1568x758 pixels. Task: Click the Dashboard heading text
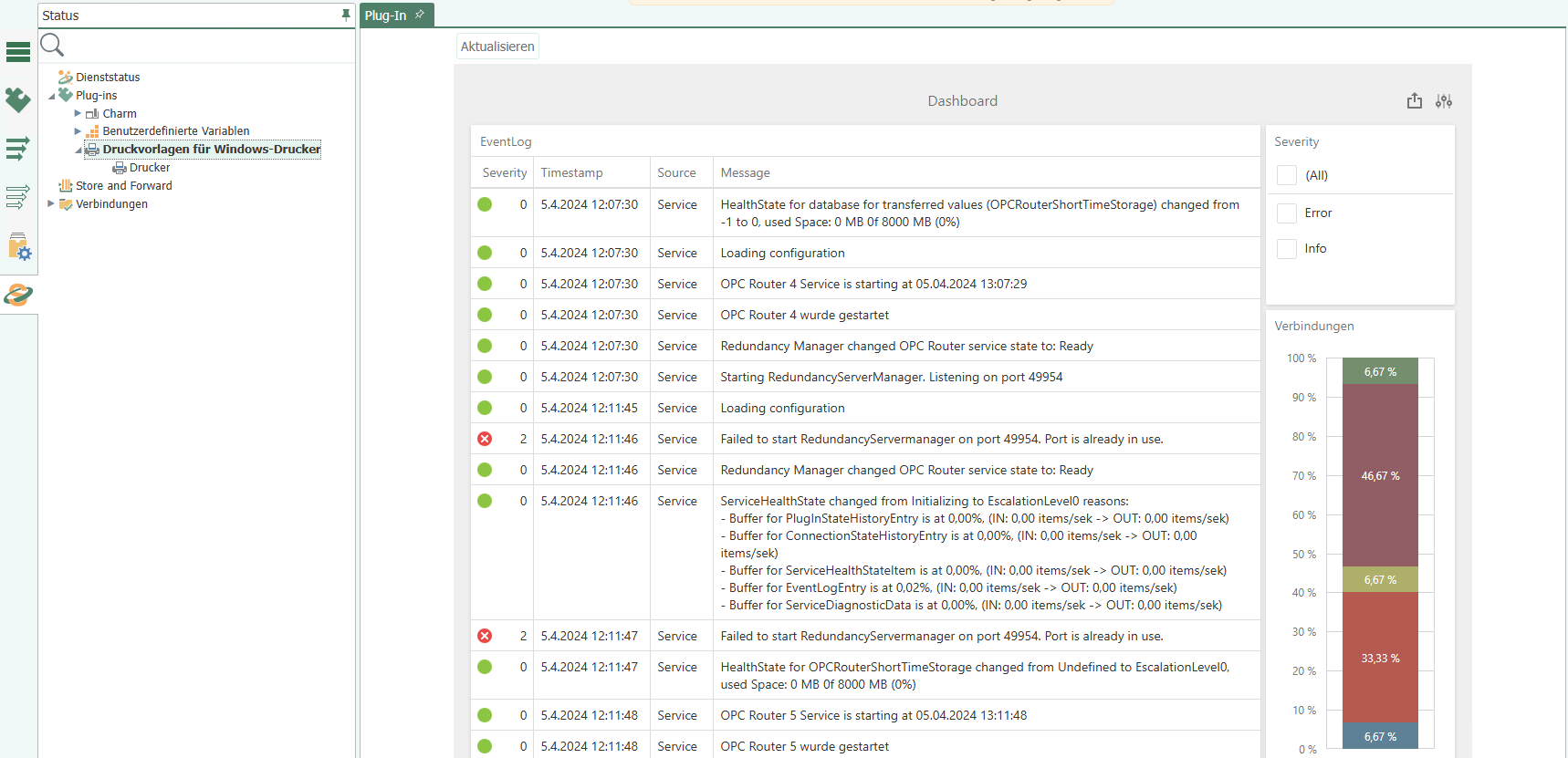[962, 100]
